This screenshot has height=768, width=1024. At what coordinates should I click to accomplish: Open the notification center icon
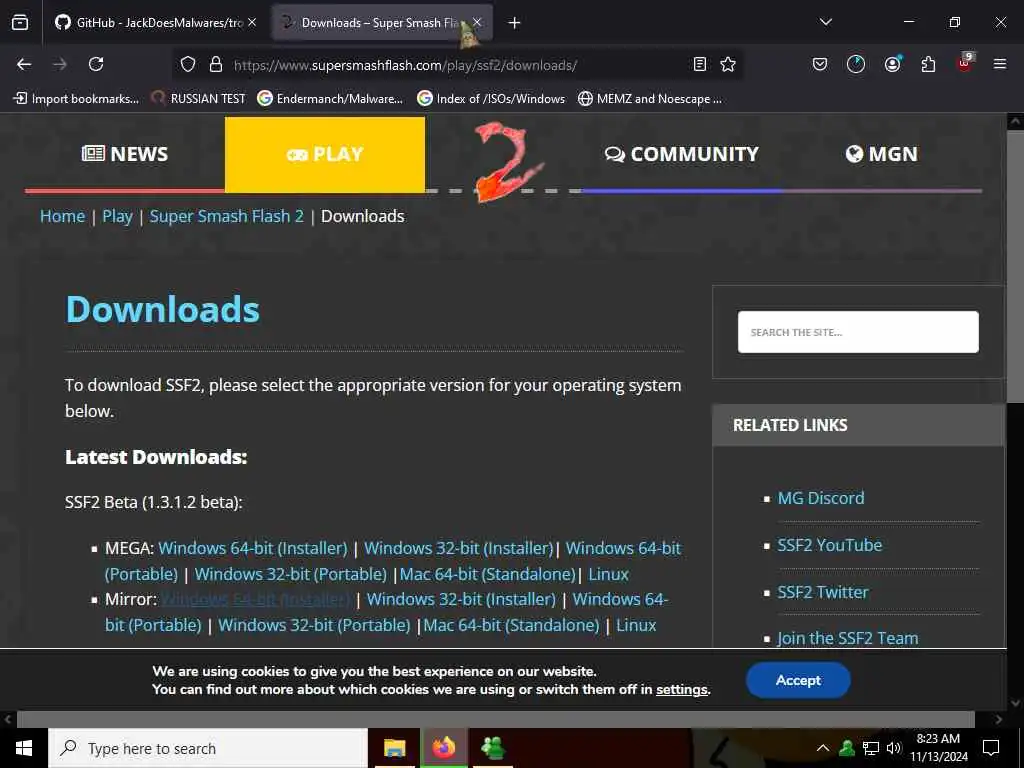pyautogui.click(x=991, y=748)
